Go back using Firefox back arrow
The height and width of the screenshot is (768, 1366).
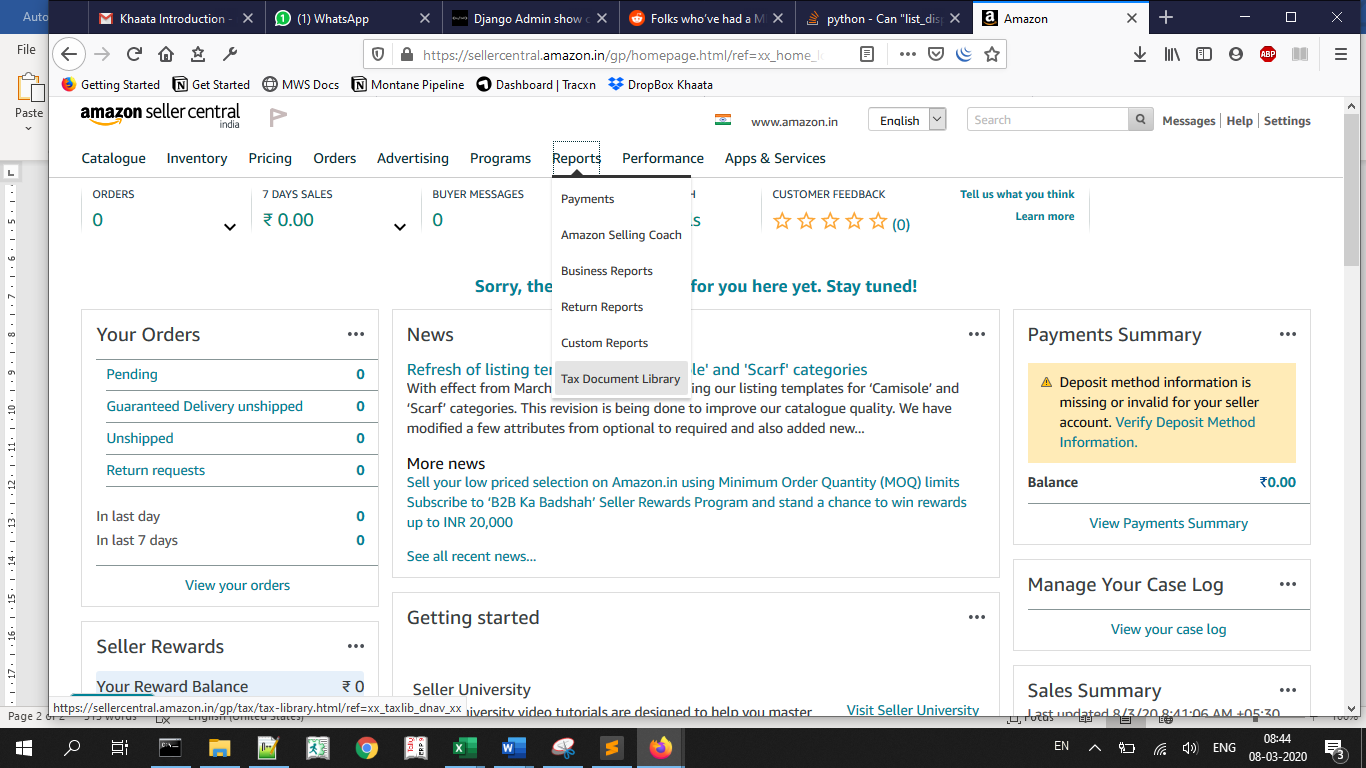pyautogui.click(x=69, y=54)
